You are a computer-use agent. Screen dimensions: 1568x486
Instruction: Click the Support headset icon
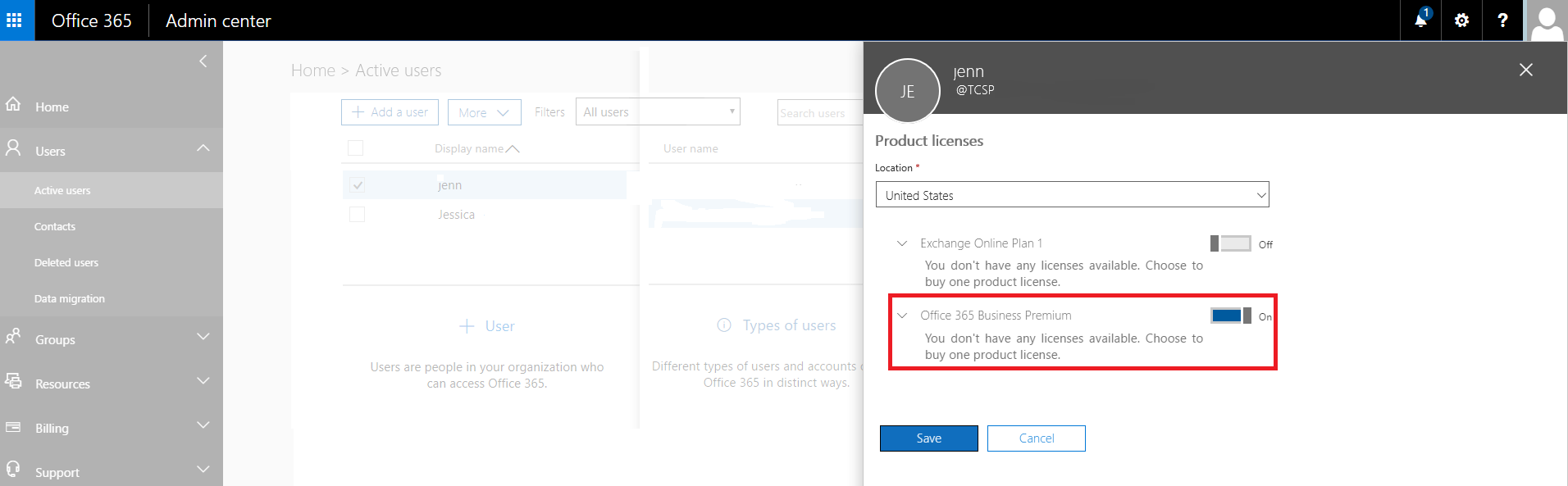(x=13, y=470)
